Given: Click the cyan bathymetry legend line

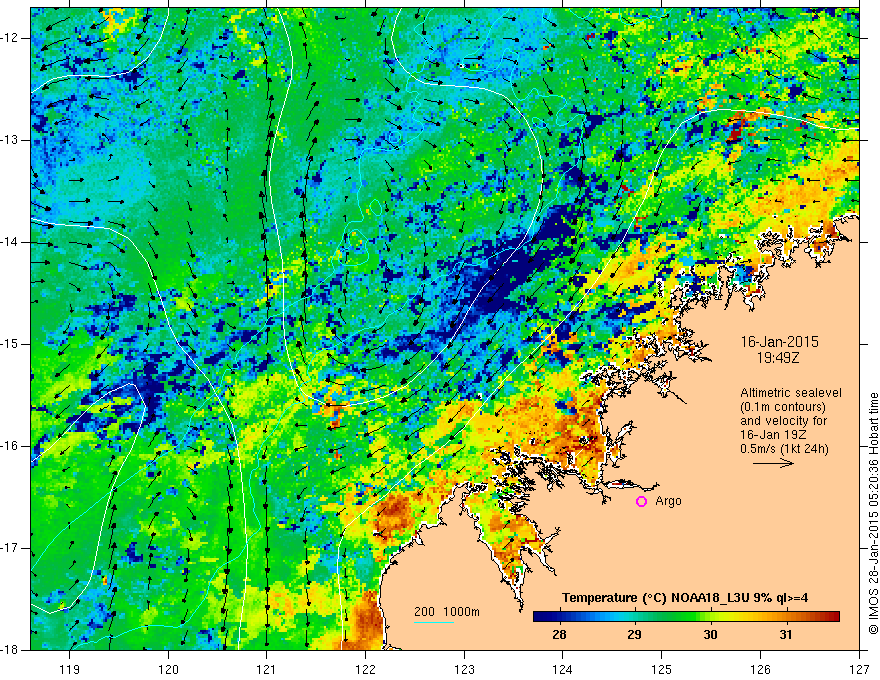Looking at the screenshot, I should 434,622.
